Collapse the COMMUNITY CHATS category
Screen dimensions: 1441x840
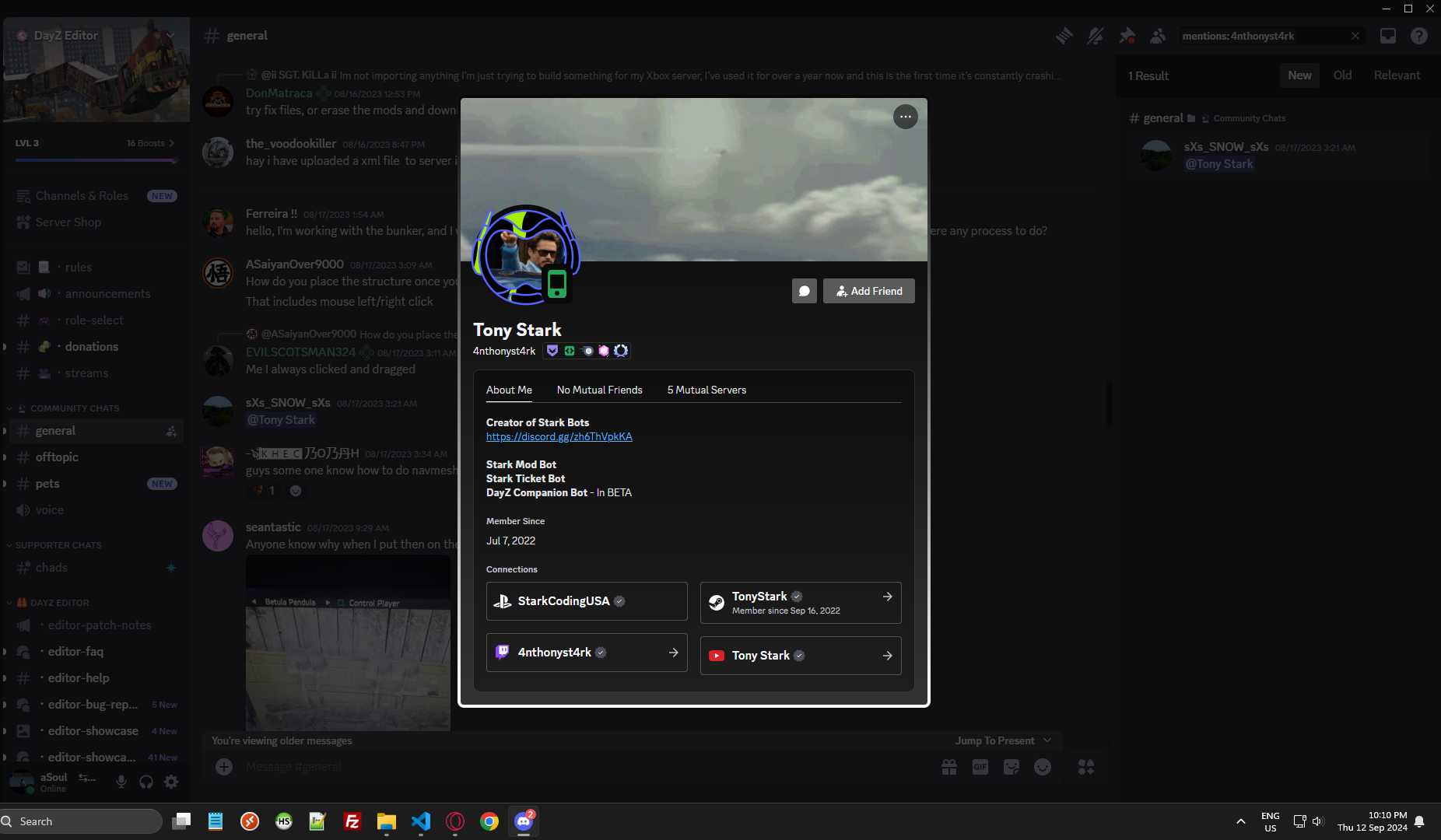tap(68, 408)
